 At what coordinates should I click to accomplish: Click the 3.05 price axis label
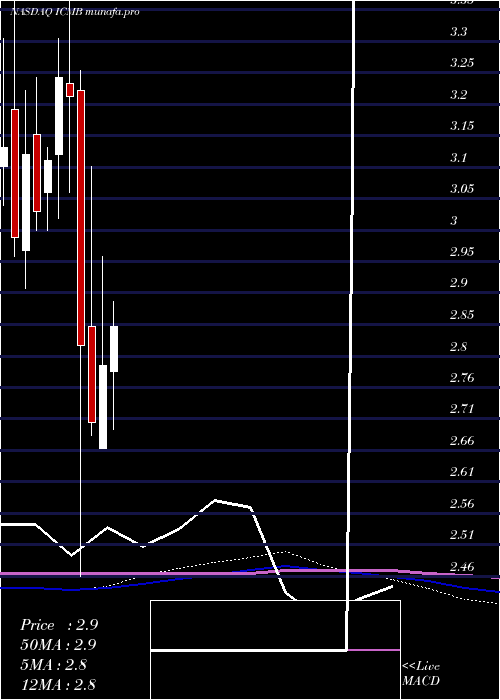point(462,189)
